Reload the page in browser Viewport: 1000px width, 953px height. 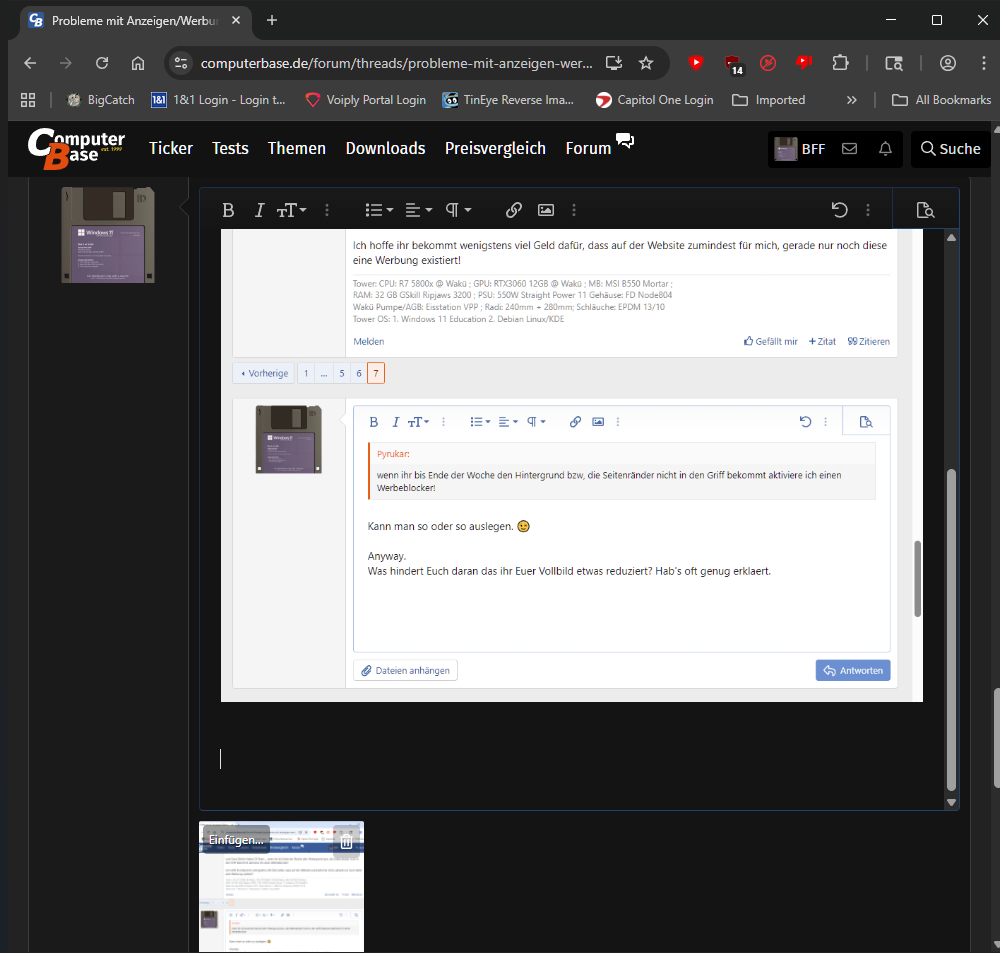click(102, 63)
